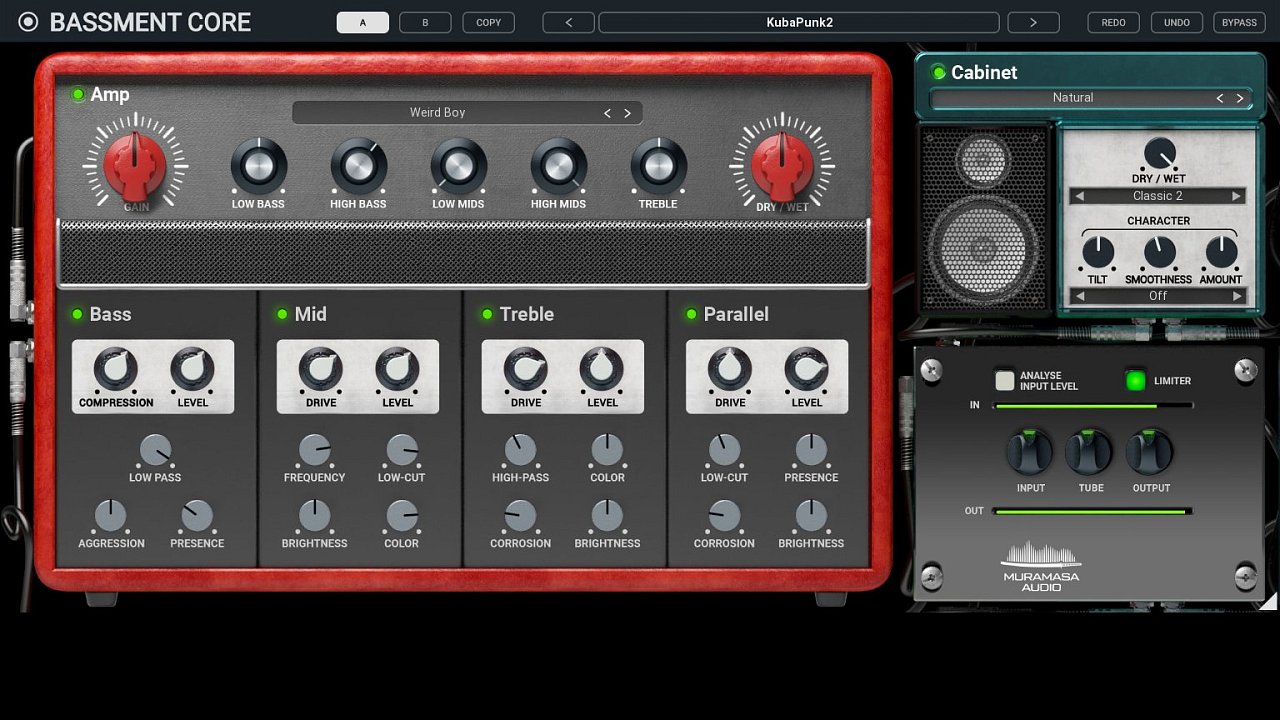Image resolution: width=1280 pixels, height=720 pixels.
Task: Click the OUT level meter bar
Action: click(1091, 511)
